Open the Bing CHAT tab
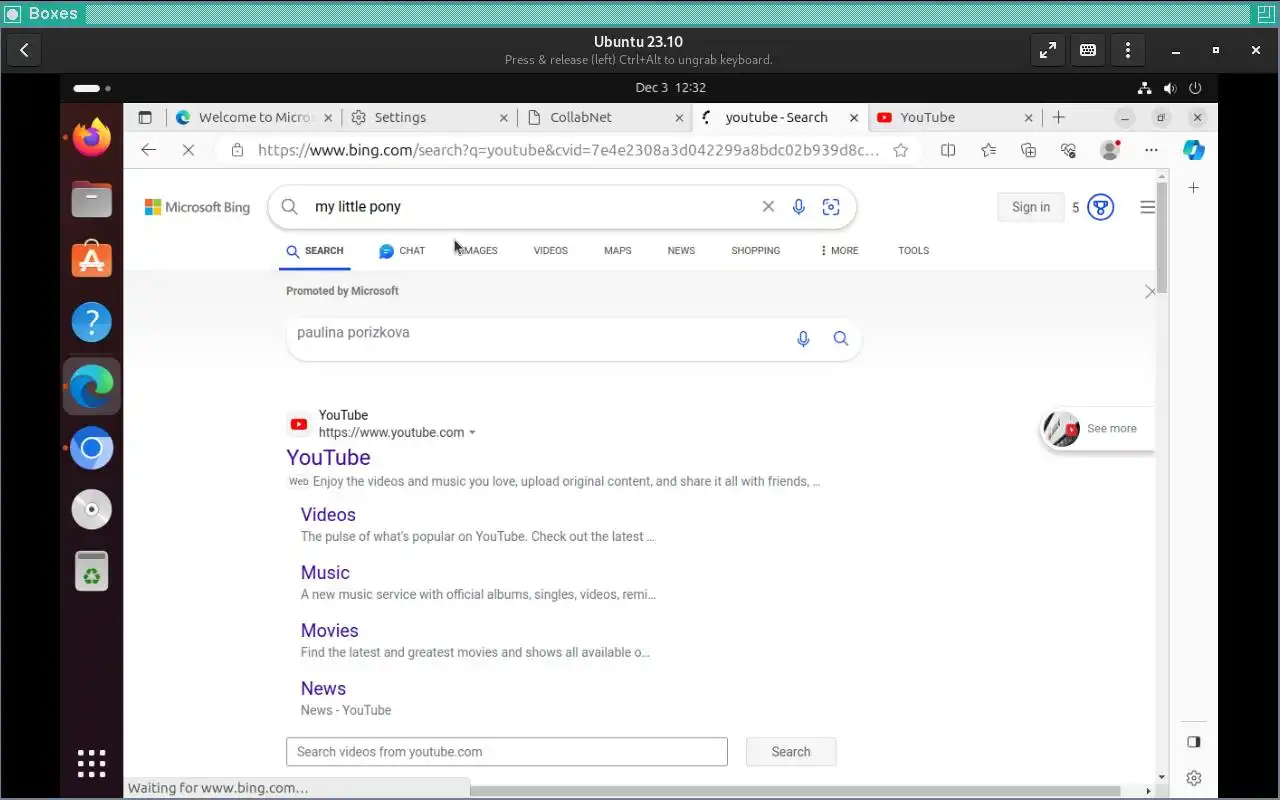The image size is (1280, 800). (x=402, y=251)
